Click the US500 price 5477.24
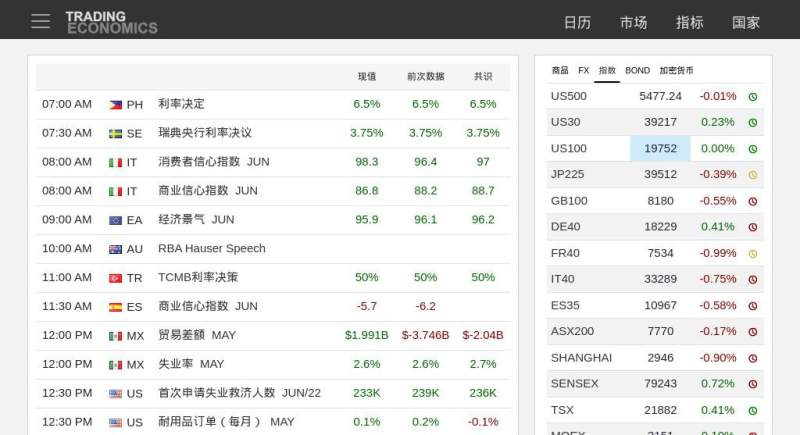 pyautogui.click(x=660, y=96)
